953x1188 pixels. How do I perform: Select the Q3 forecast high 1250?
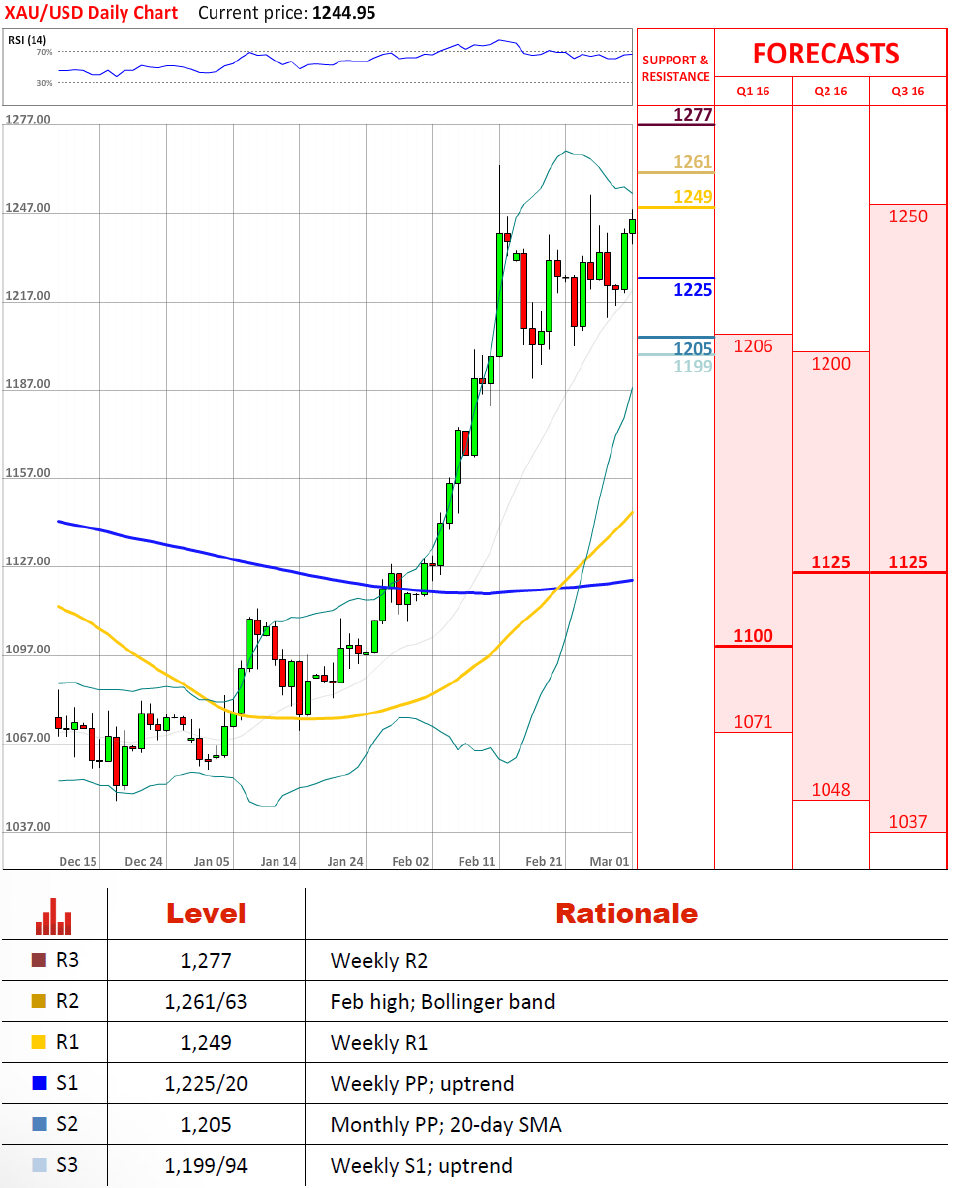(908, 217)
